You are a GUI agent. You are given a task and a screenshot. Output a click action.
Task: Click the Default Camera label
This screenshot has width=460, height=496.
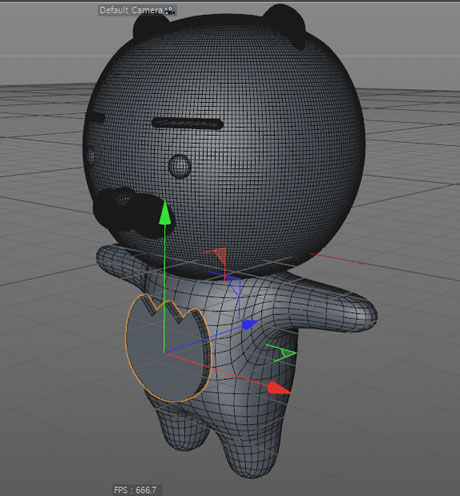click(131, 10)
